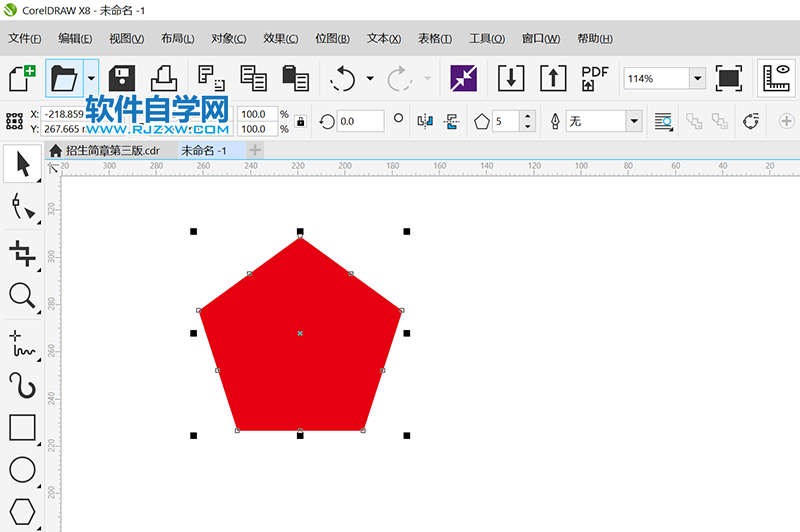Open the 文件(F) menu

tap(25, 39)
